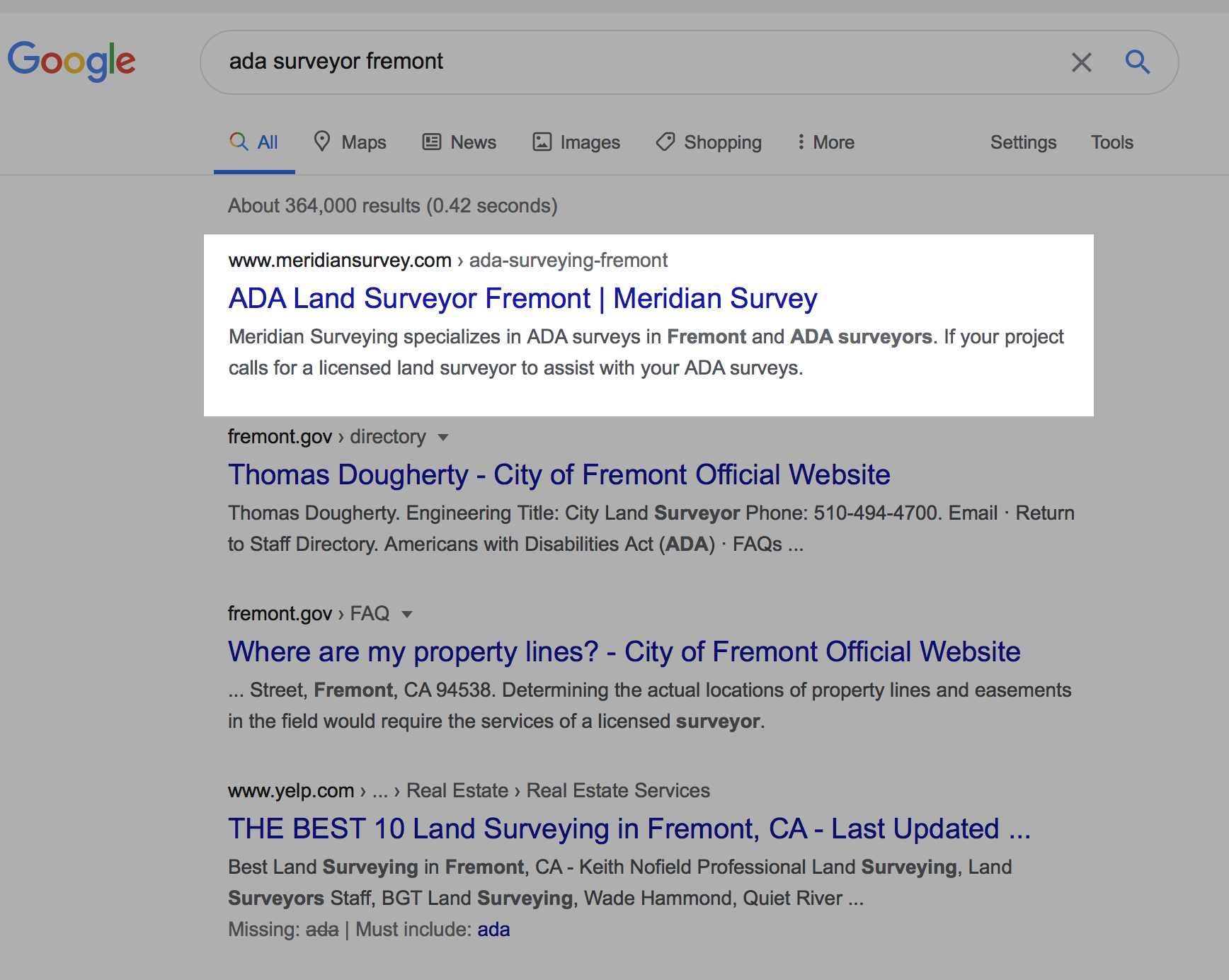Click the Google logo

tap(72, 61)
